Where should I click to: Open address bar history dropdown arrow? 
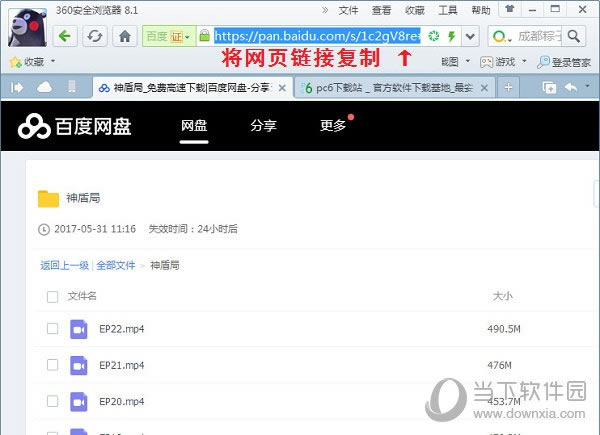click(470, 36)
